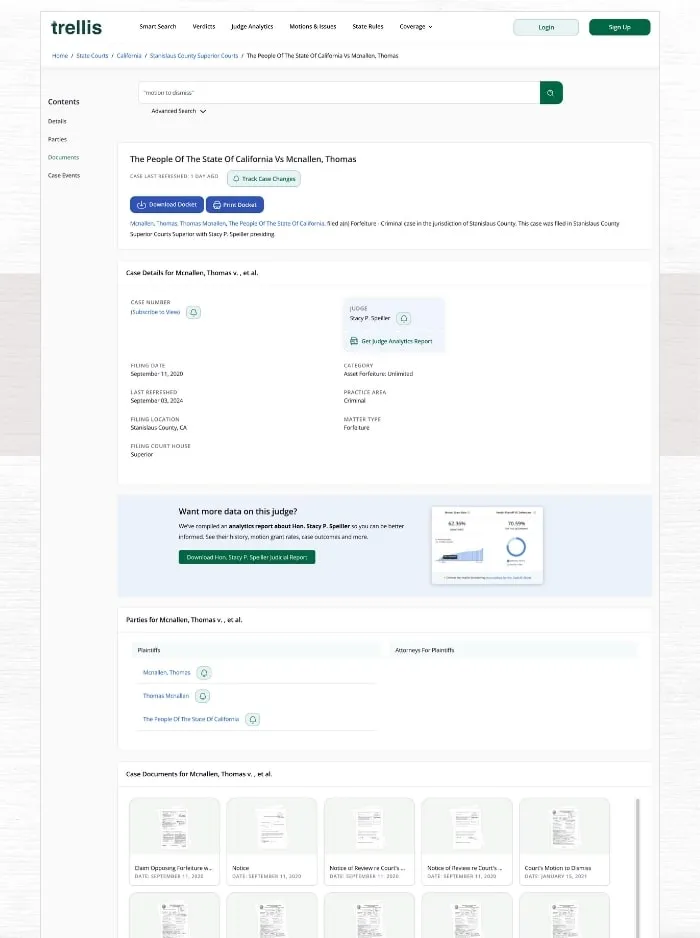Jump to Details in Contents sidebar
The height and width of the screenshot is (938, 700).
coord(57,121)
